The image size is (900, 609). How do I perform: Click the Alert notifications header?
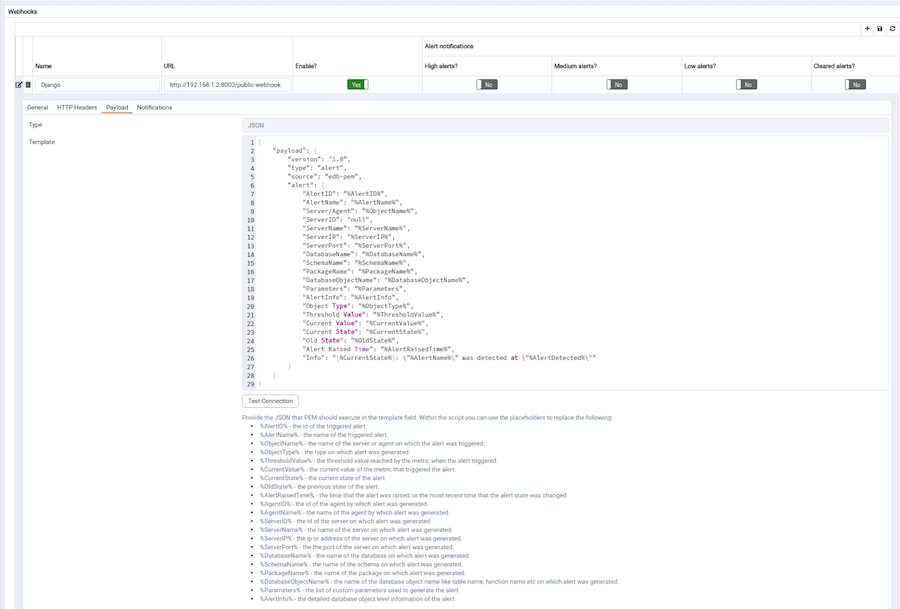tap(449, 46)
